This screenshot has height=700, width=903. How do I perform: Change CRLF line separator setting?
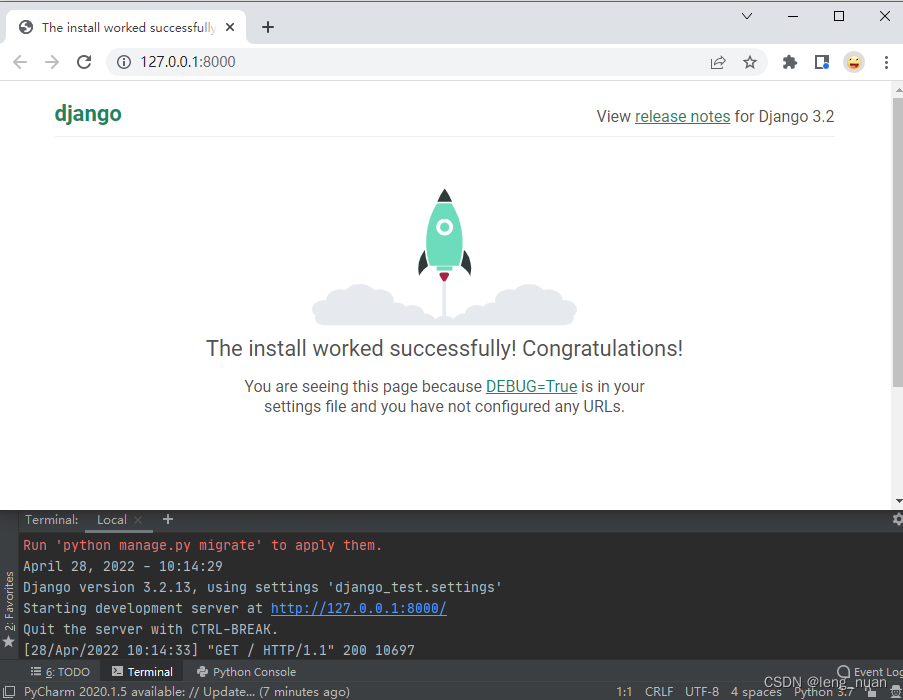(x=659, y=692)
